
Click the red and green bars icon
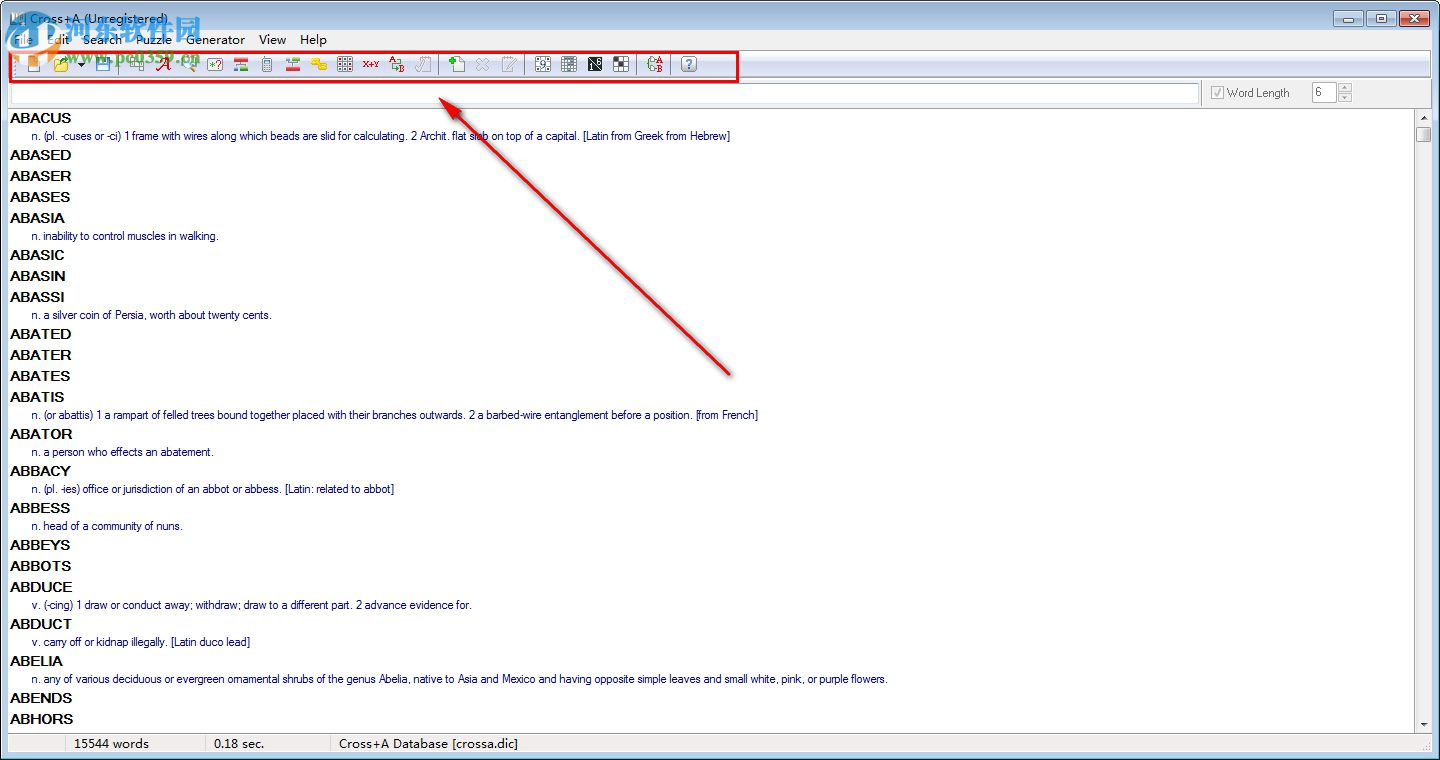click(241, 64)
